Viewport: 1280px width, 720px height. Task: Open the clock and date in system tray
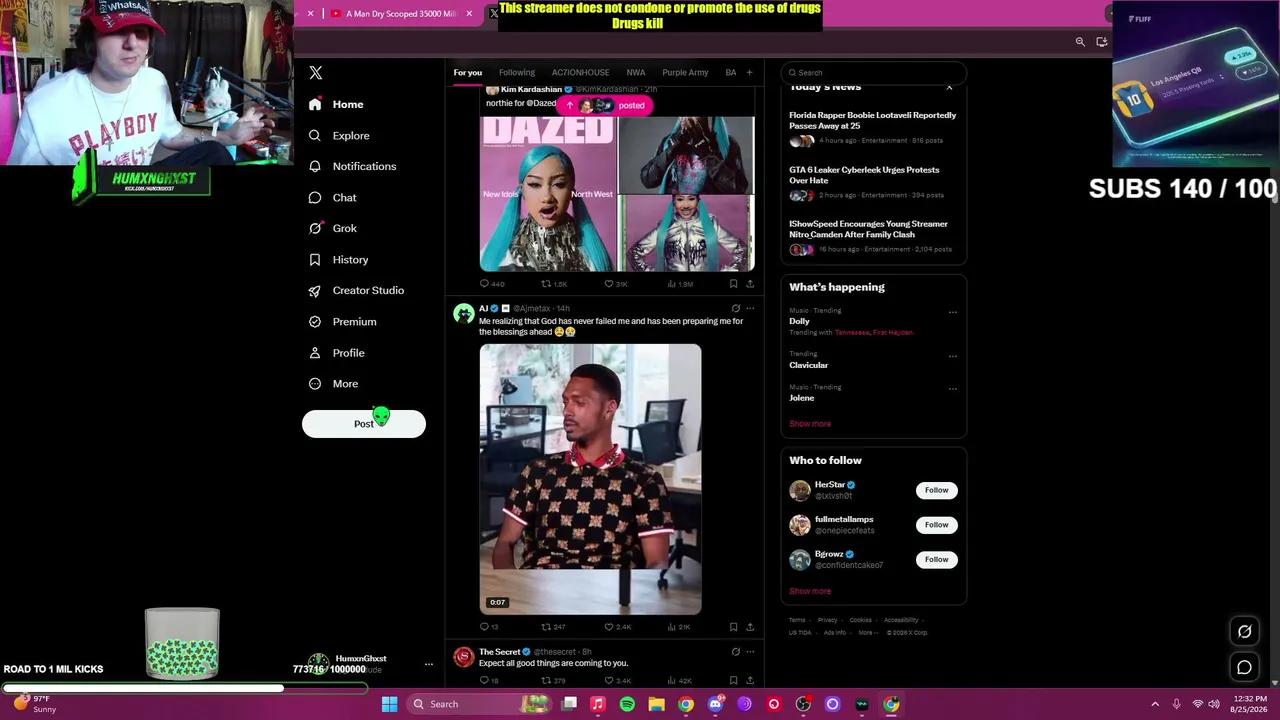(x=1250, y=704)
